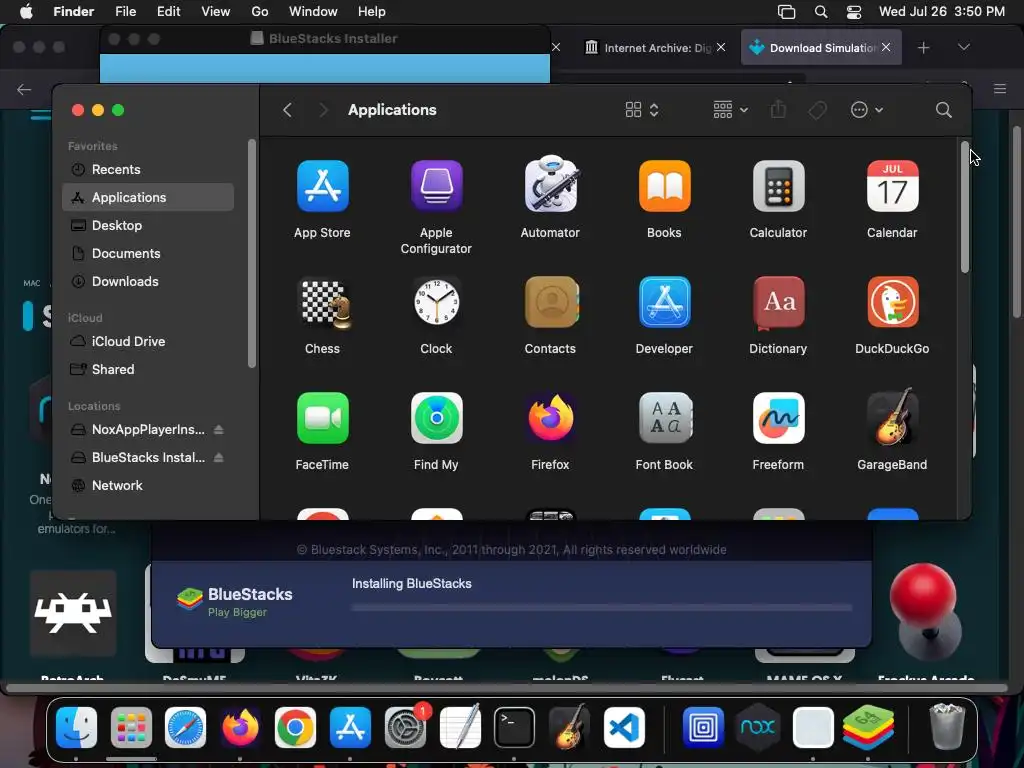Open the Trash in the Dock

click(x=946, y=726)
